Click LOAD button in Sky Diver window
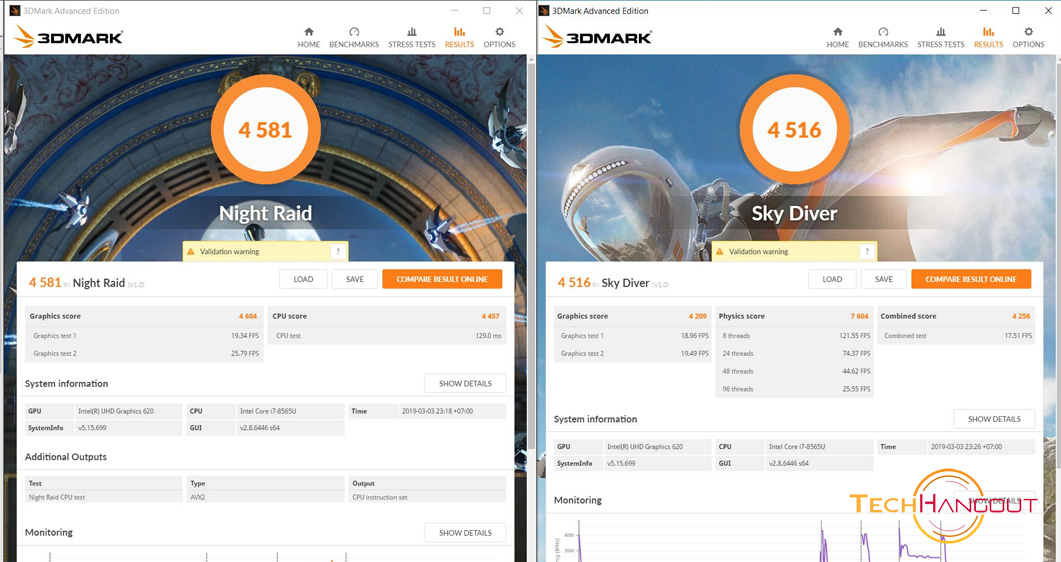Image resolution: width=1061 pixels, height=562 pixels. click(832, 279)
